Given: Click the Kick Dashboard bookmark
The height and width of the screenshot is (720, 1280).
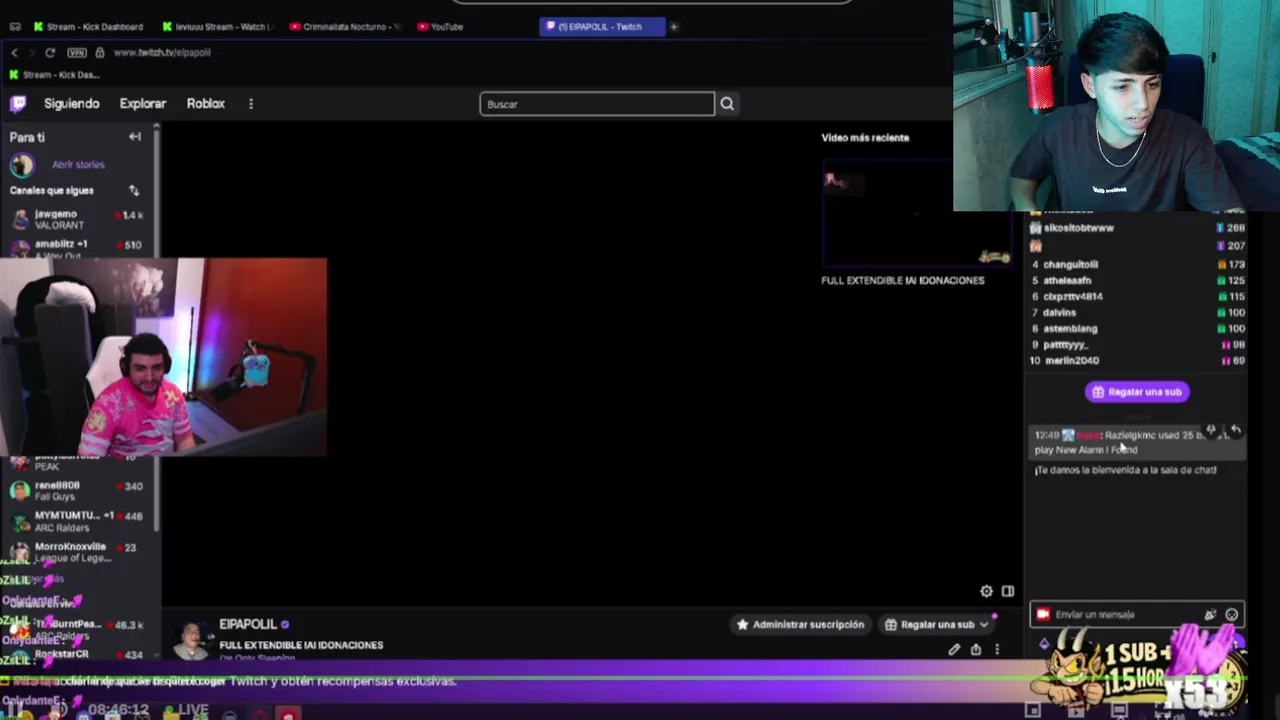Looking at the screenshot, I should tap(54, 75).
